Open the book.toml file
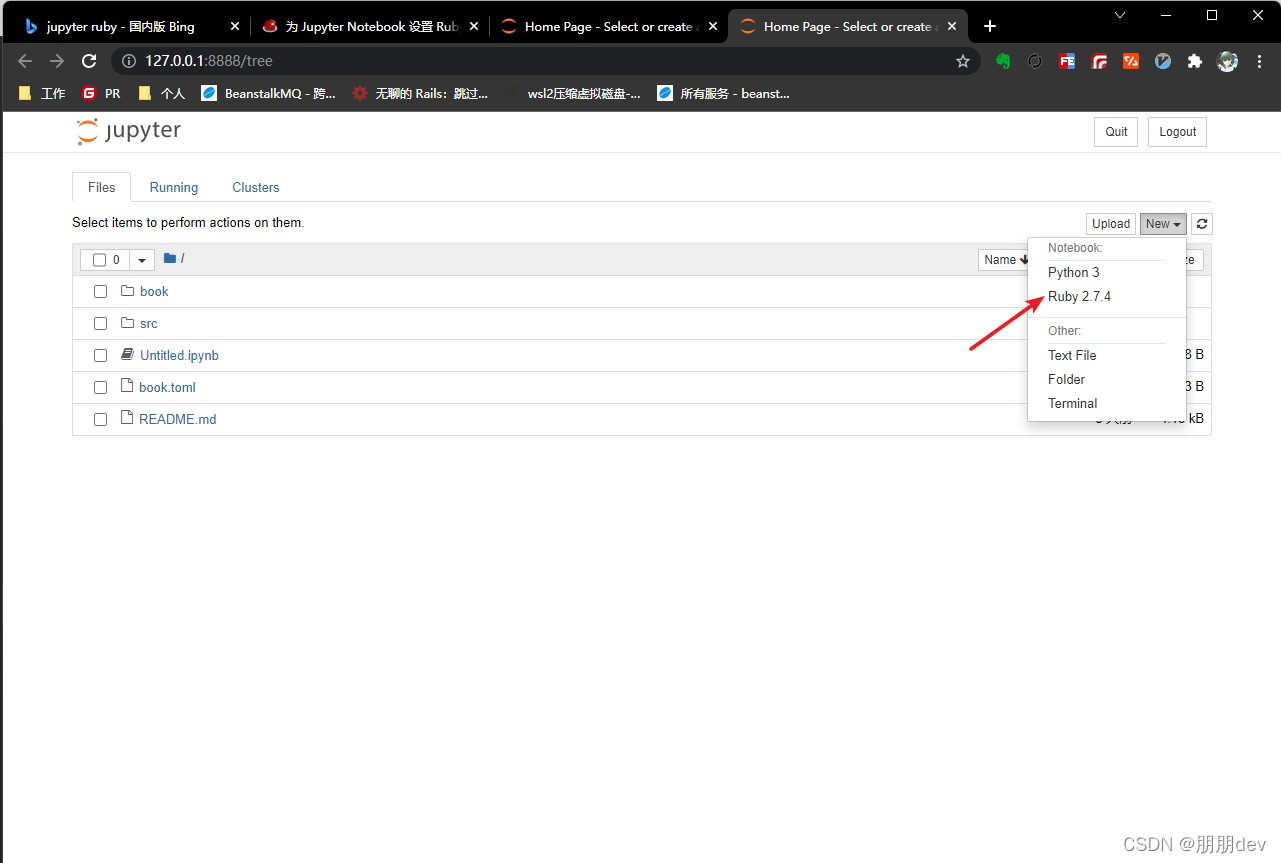The width and height of the screenshot is (1281, 863). pyautogui.click(x=167, y=387)
